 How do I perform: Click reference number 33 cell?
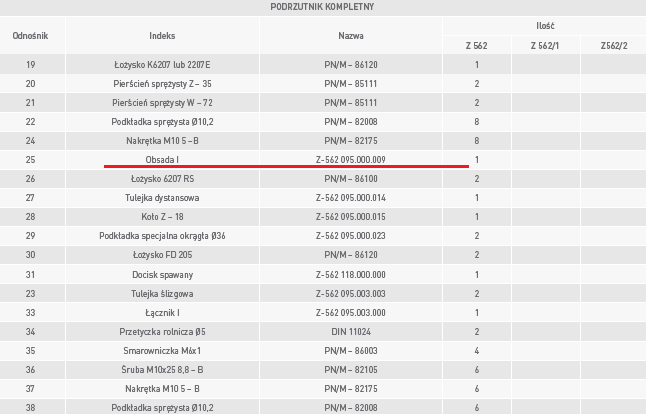(31, 313)
